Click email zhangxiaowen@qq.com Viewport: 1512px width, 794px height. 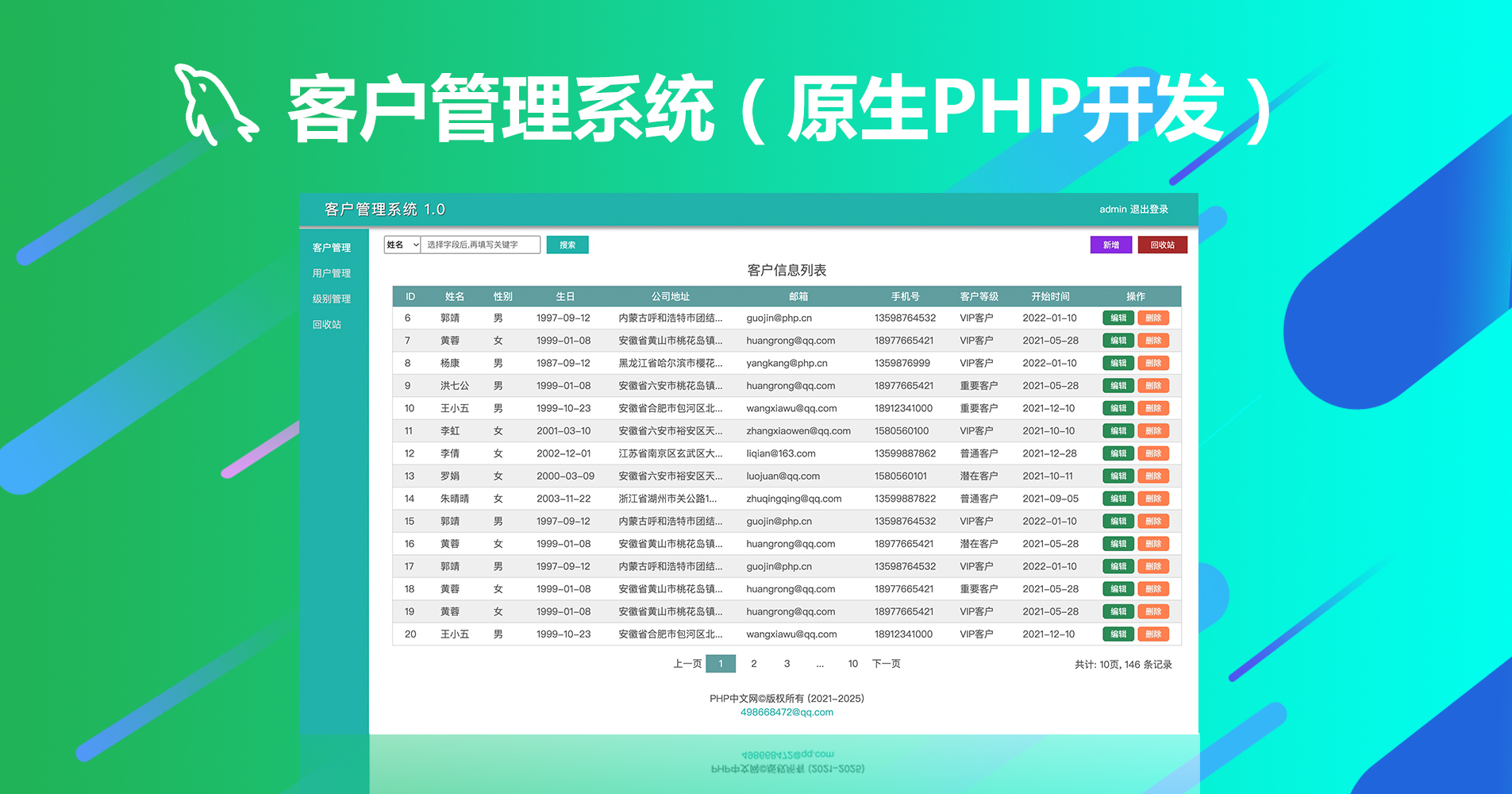click(798, 431)
